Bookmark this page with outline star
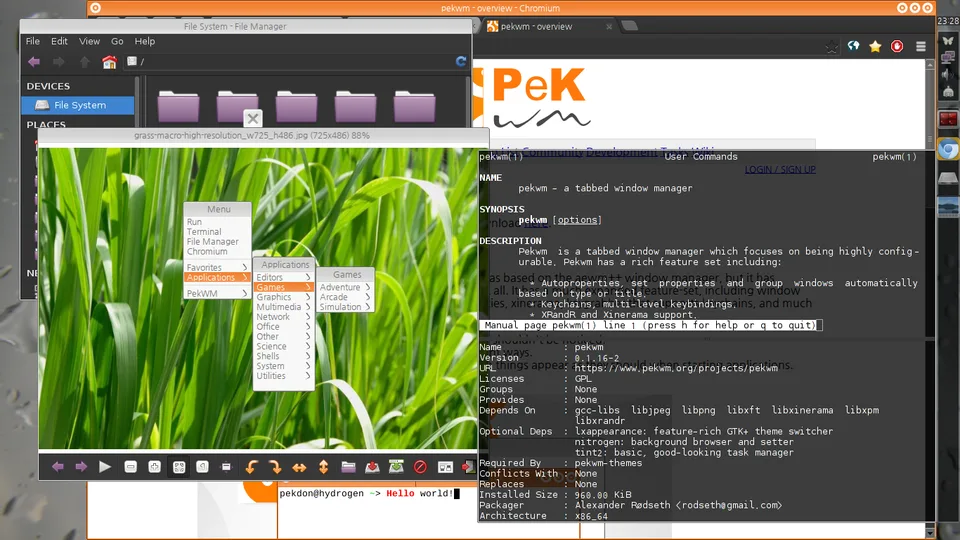Viewport: 960px width, 540px height. click(831, 47)
